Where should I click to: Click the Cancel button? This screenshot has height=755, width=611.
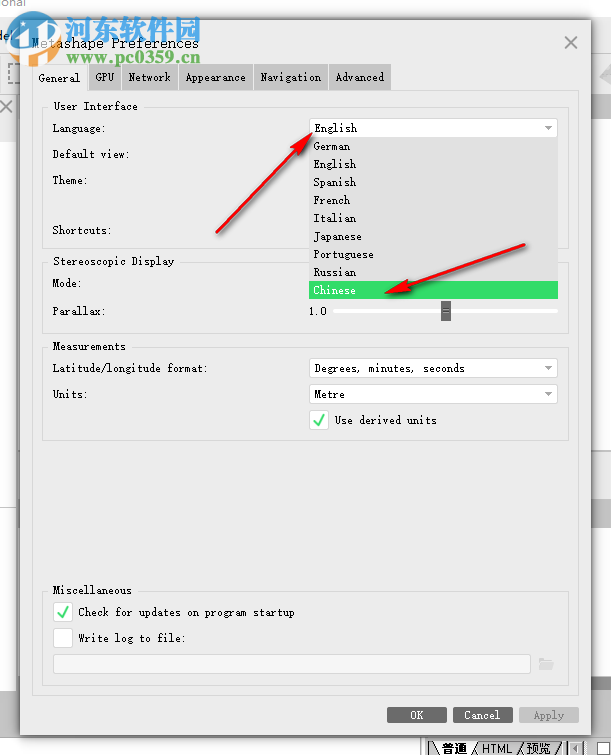(482, 715)
